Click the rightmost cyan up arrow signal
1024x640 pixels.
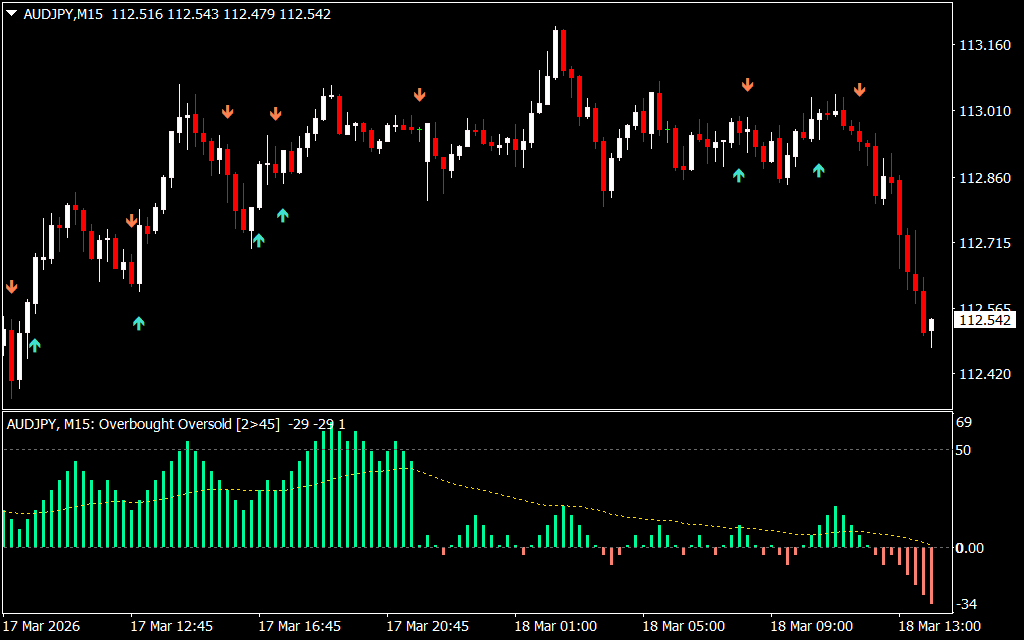[819, 170]
